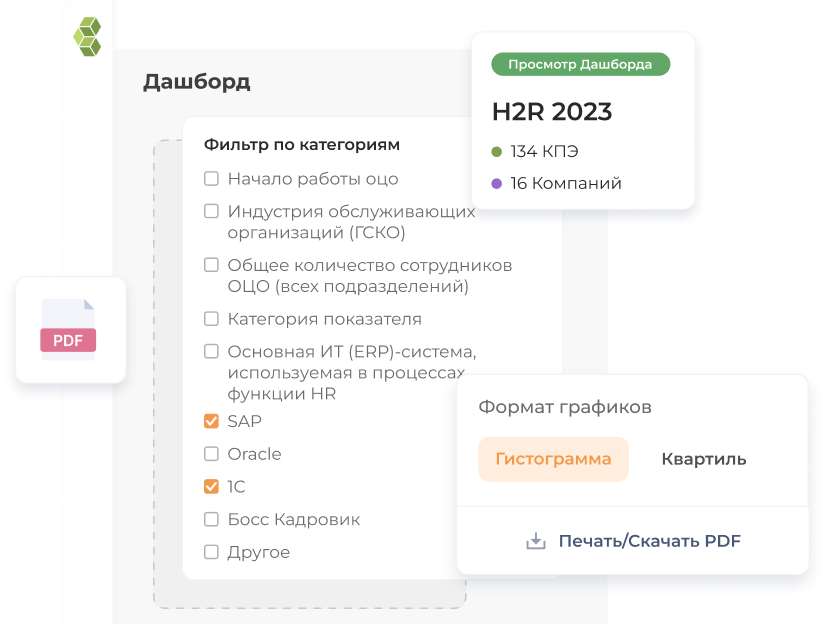Select the Гистограмма format tab

tap(553, 459)
